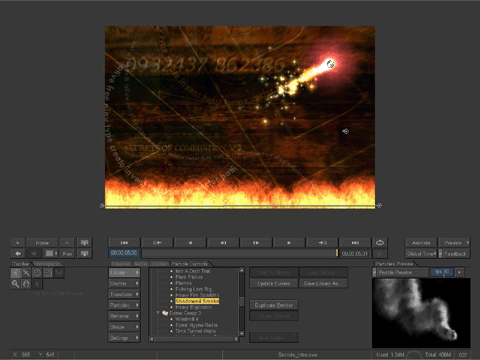Open the Emitter controls category

(x=124, y=283)
